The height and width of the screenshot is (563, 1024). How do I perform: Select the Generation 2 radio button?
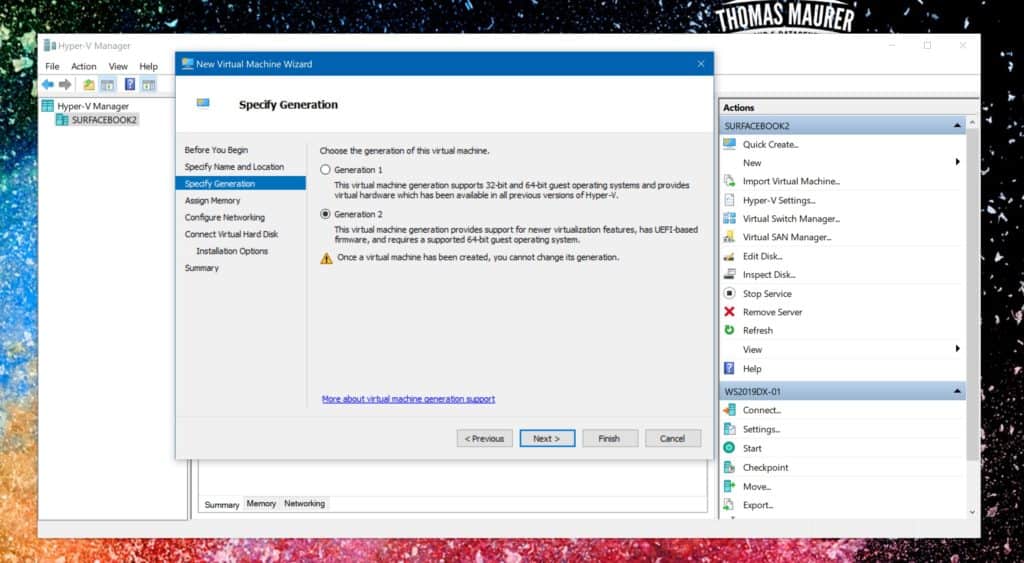pos(325,214)
